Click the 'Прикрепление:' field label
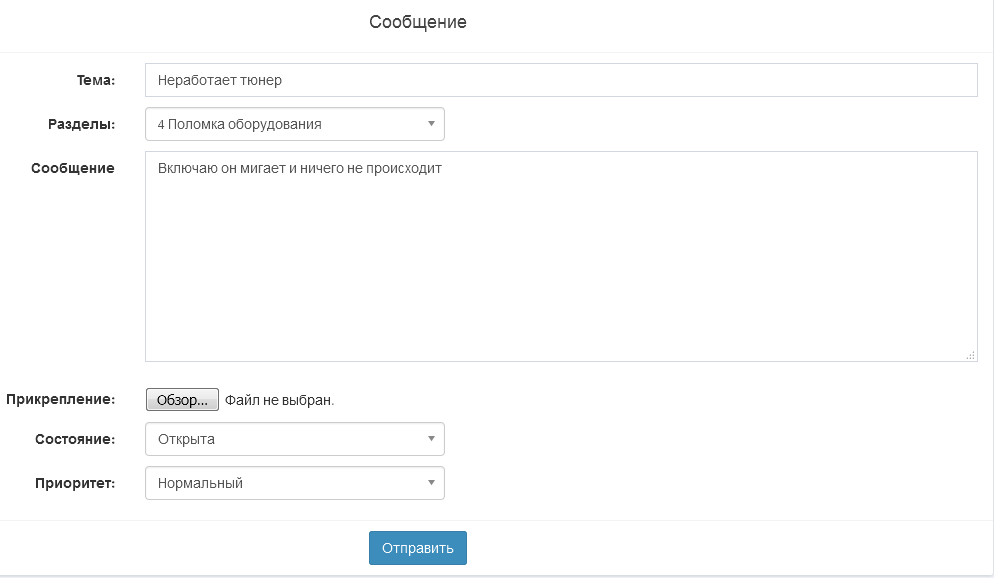The width and height of the screenshot is (994, 578). (x=61, y=399)
